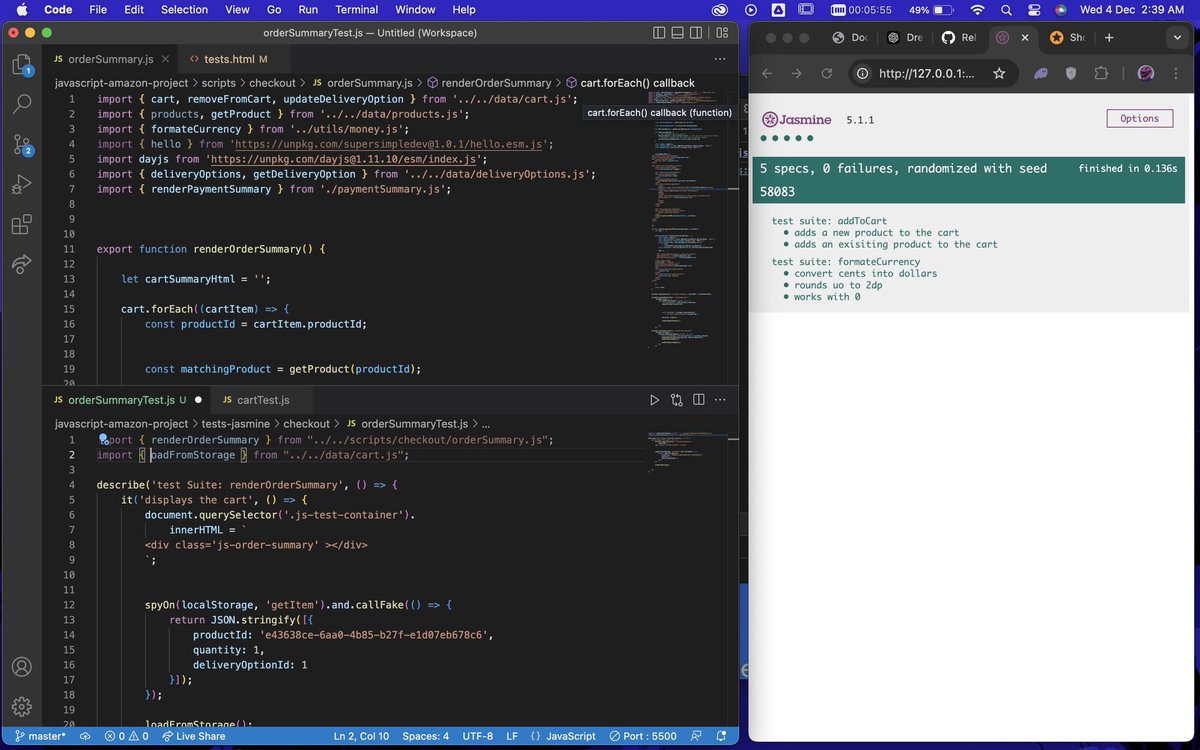
Task: Open Control Center in menu bar
Action: coord(1034,10)
